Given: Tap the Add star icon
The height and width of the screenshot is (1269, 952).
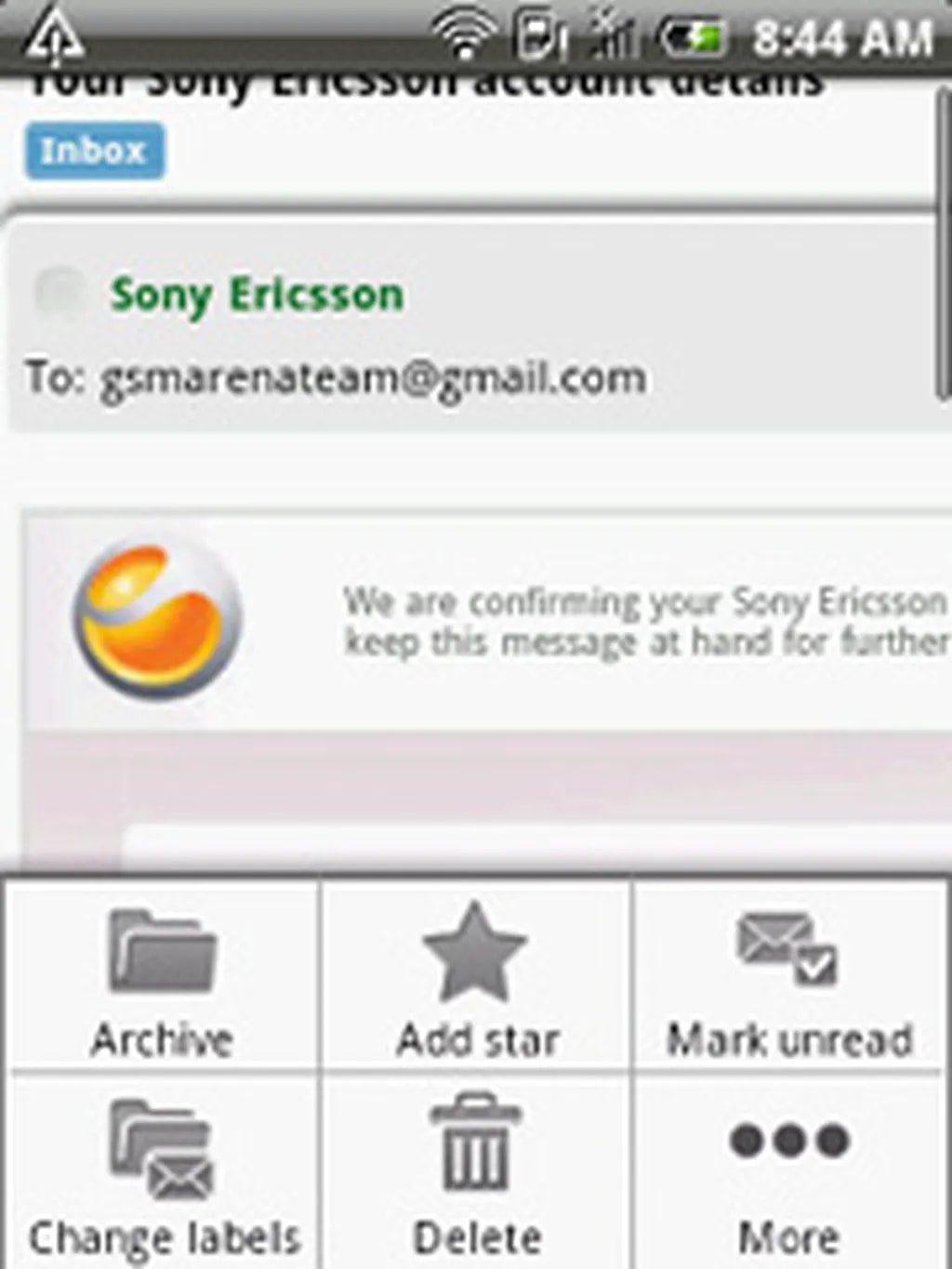Looking at the screenshot, I should 475,952.
